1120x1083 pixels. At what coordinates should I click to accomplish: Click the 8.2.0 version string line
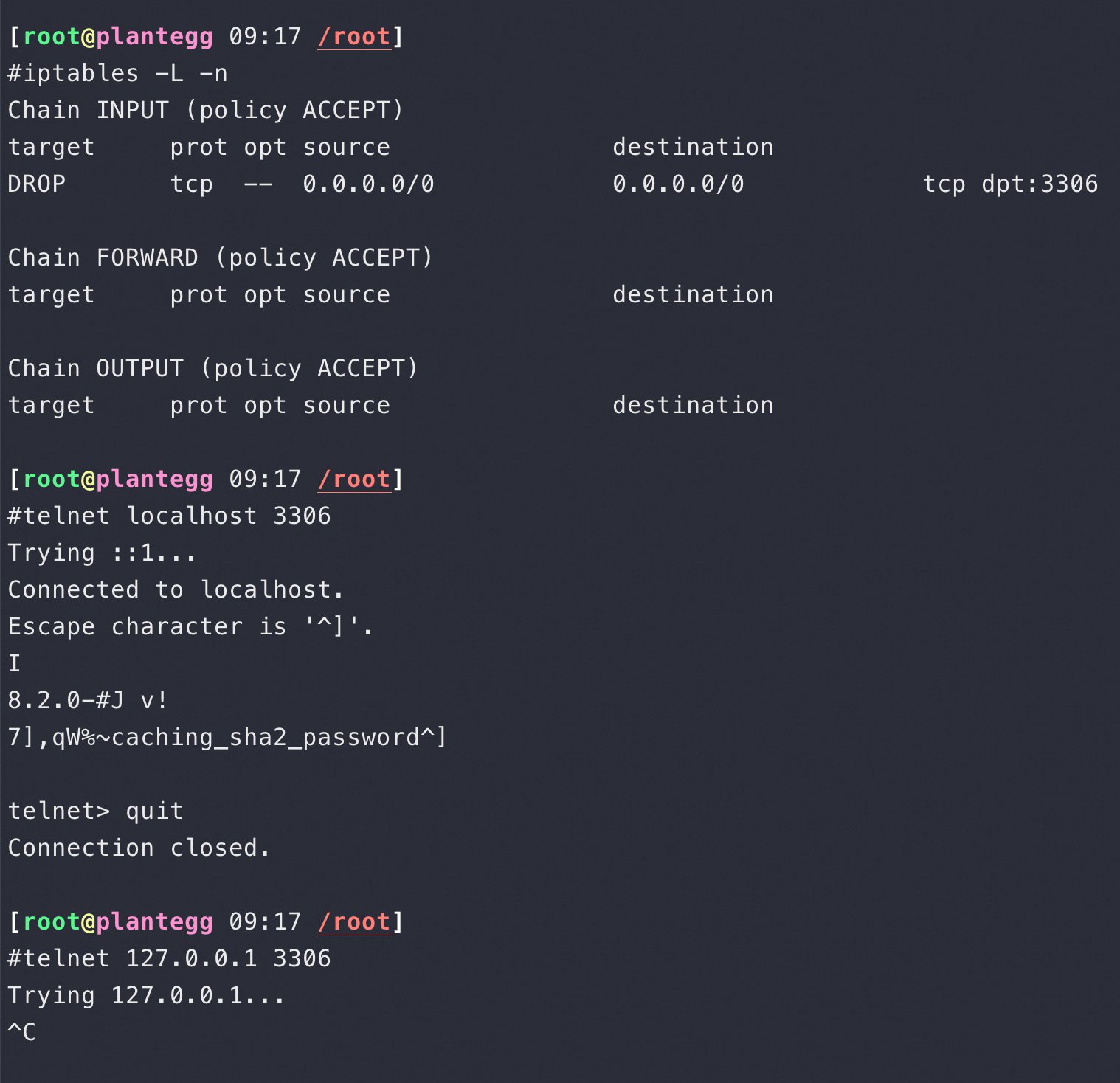tap(88, 700)
